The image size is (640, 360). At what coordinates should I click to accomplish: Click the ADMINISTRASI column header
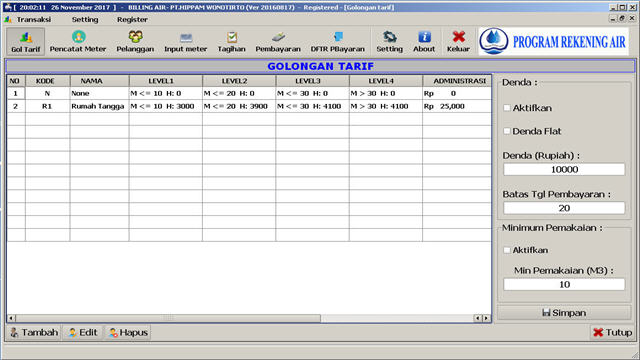457,81
